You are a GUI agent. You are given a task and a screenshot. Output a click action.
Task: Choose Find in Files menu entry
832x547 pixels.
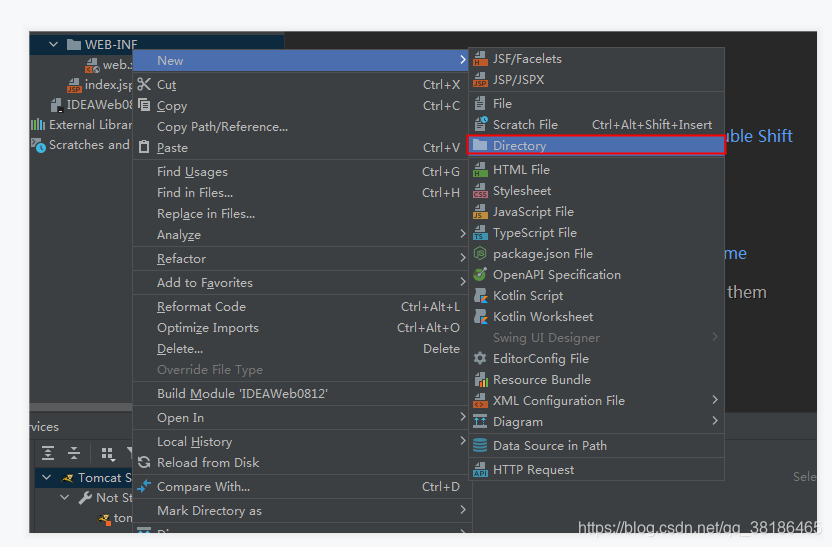(300, 193)
